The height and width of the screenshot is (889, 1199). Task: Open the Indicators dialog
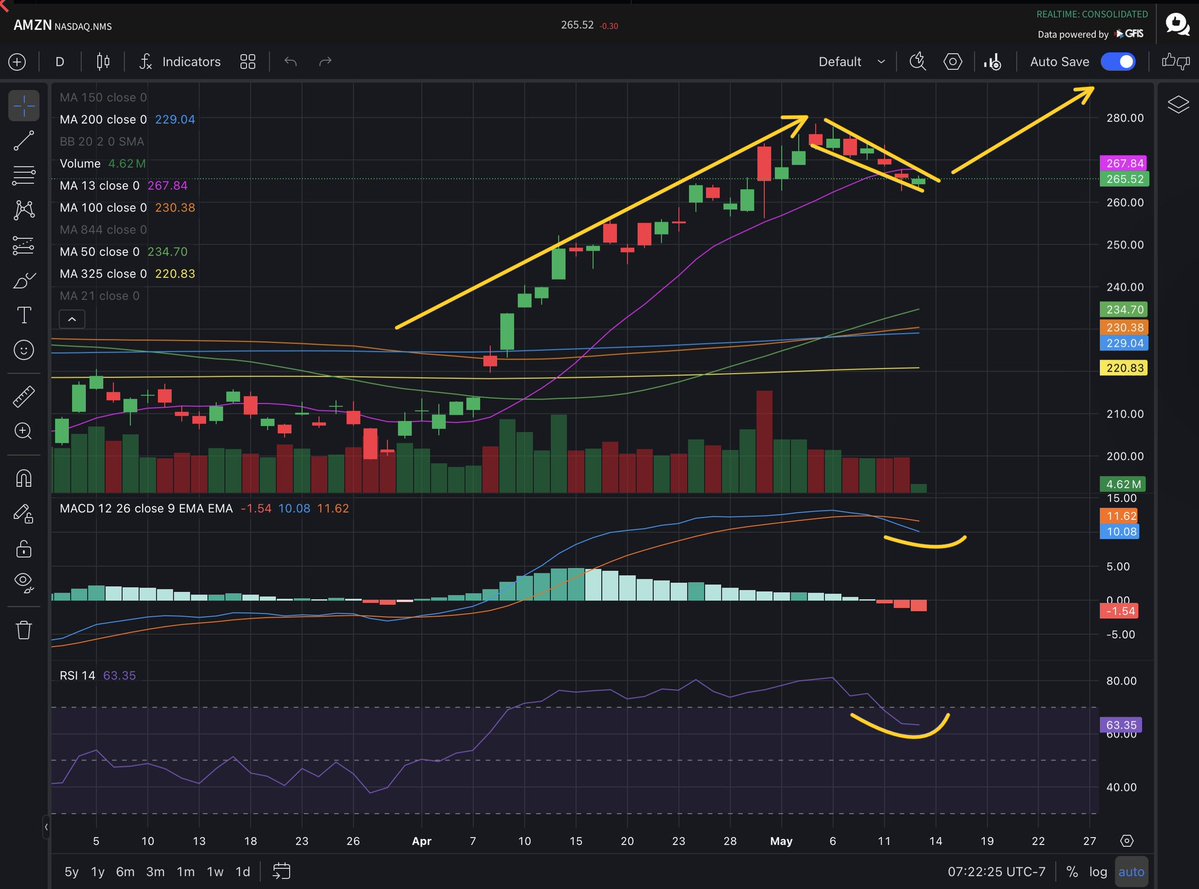point(180,62)
